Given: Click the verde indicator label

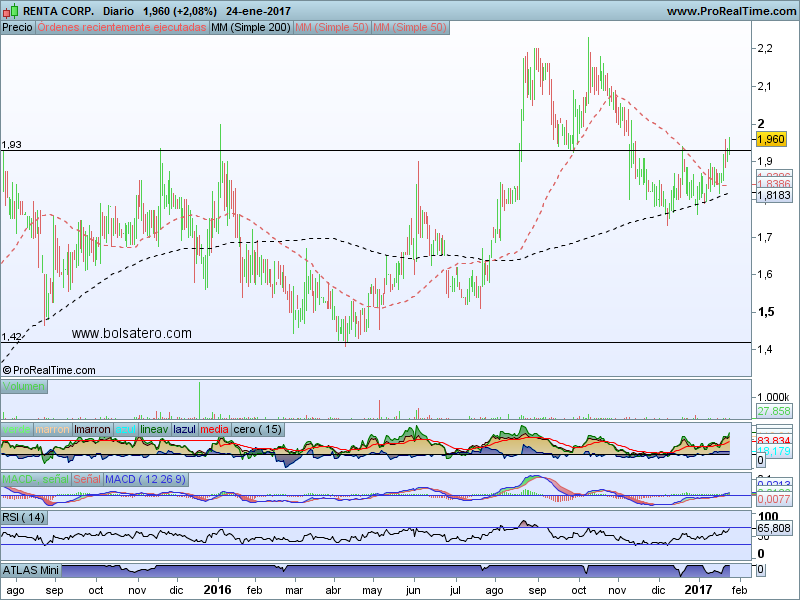Looking at the screenshot, I should [x=17, y=430].
